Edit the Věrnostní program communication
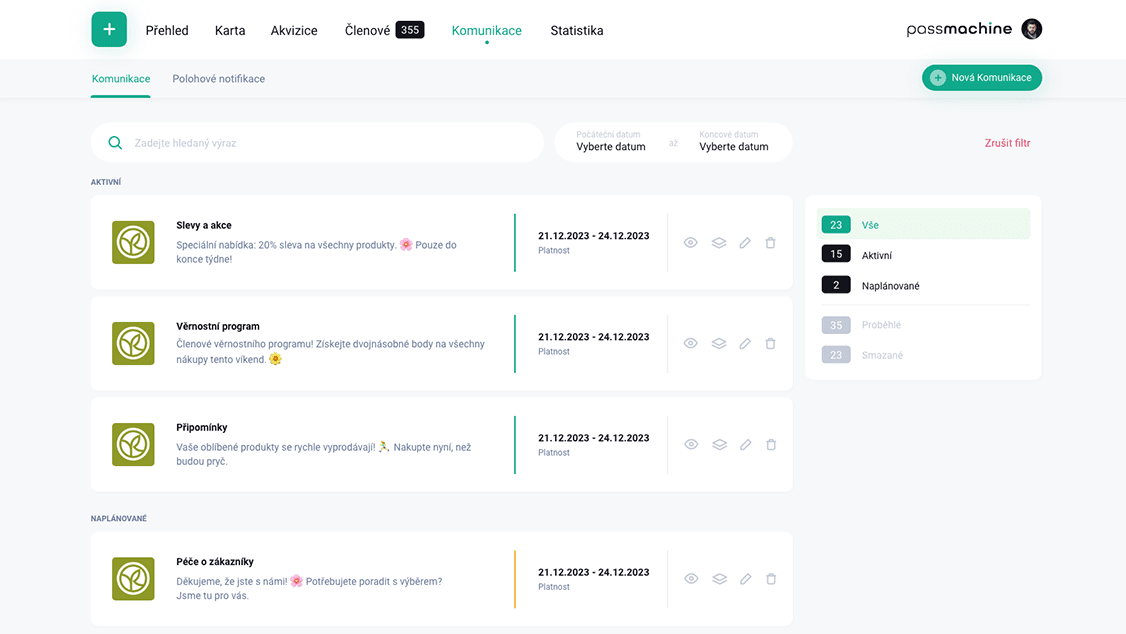 [745, 344]
